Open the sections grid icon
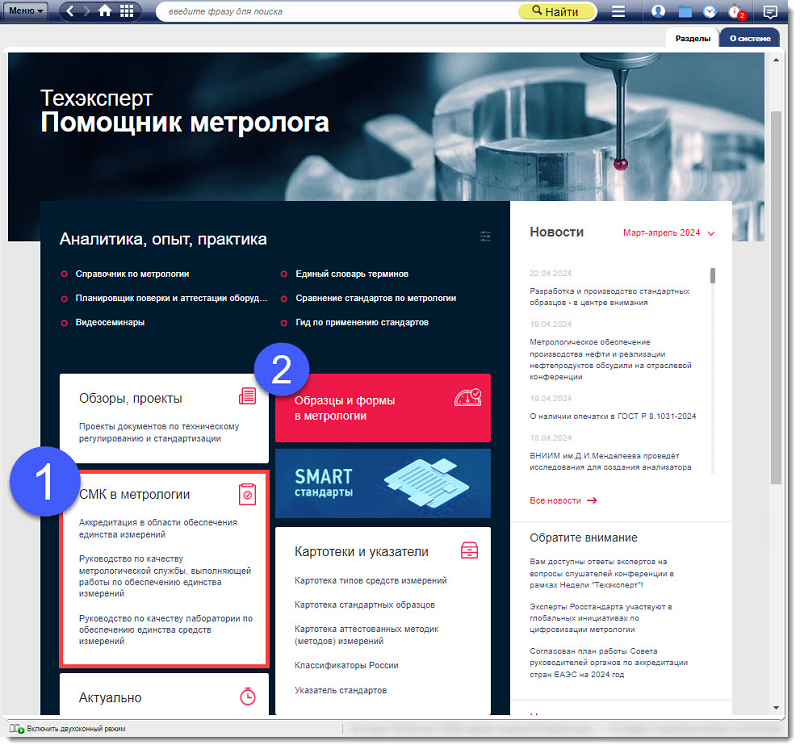 coord(127,11)
